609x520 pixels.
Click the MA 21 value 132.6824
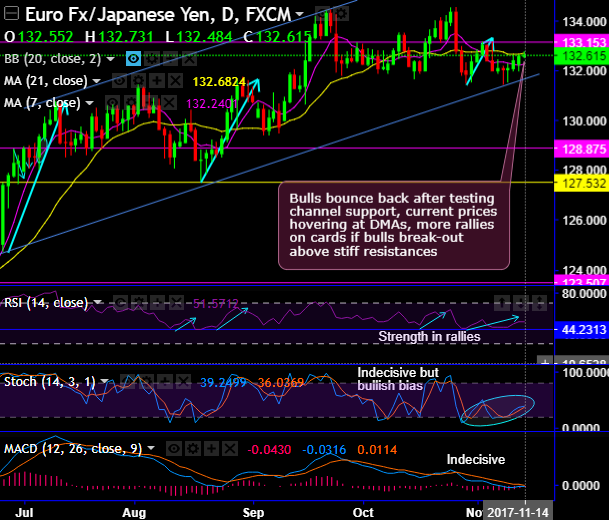(219, 82)
